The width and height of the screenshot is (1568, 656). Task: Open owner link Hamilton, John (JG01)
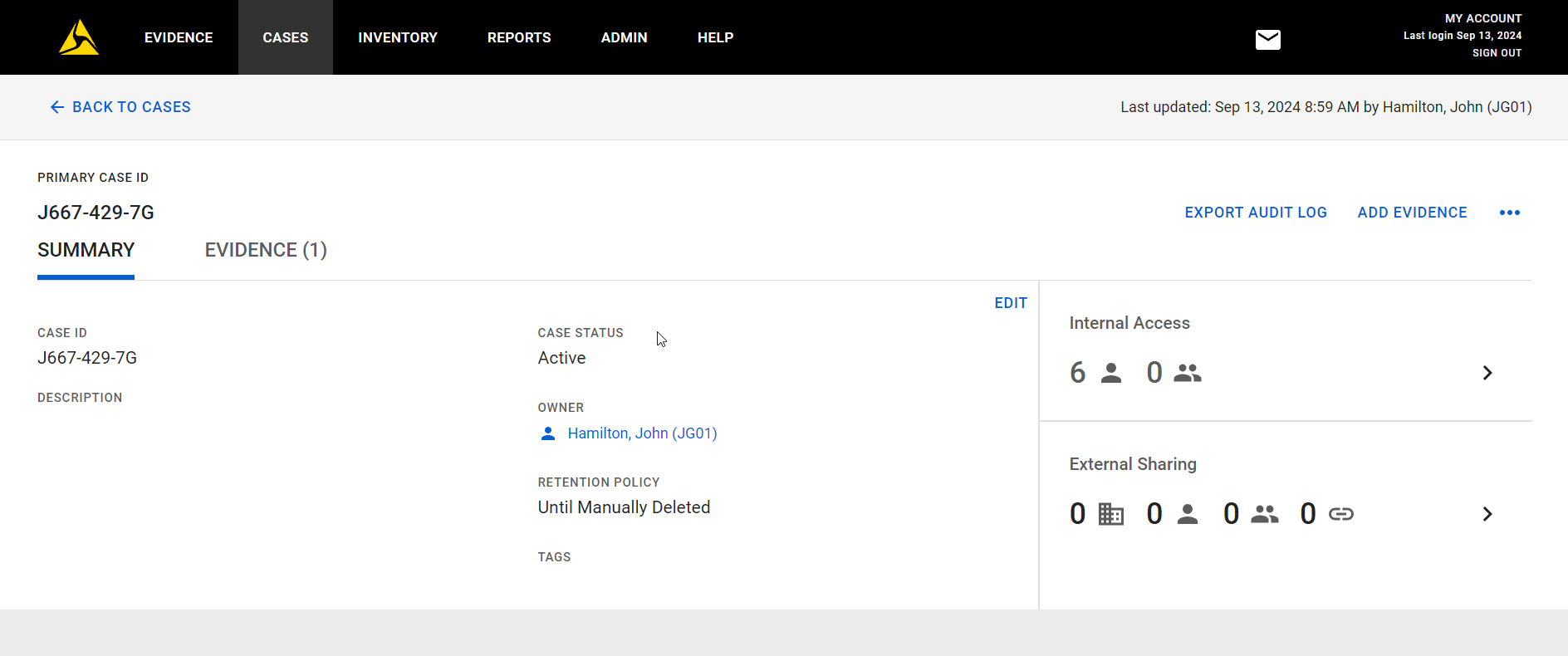[x=642, y=433]
